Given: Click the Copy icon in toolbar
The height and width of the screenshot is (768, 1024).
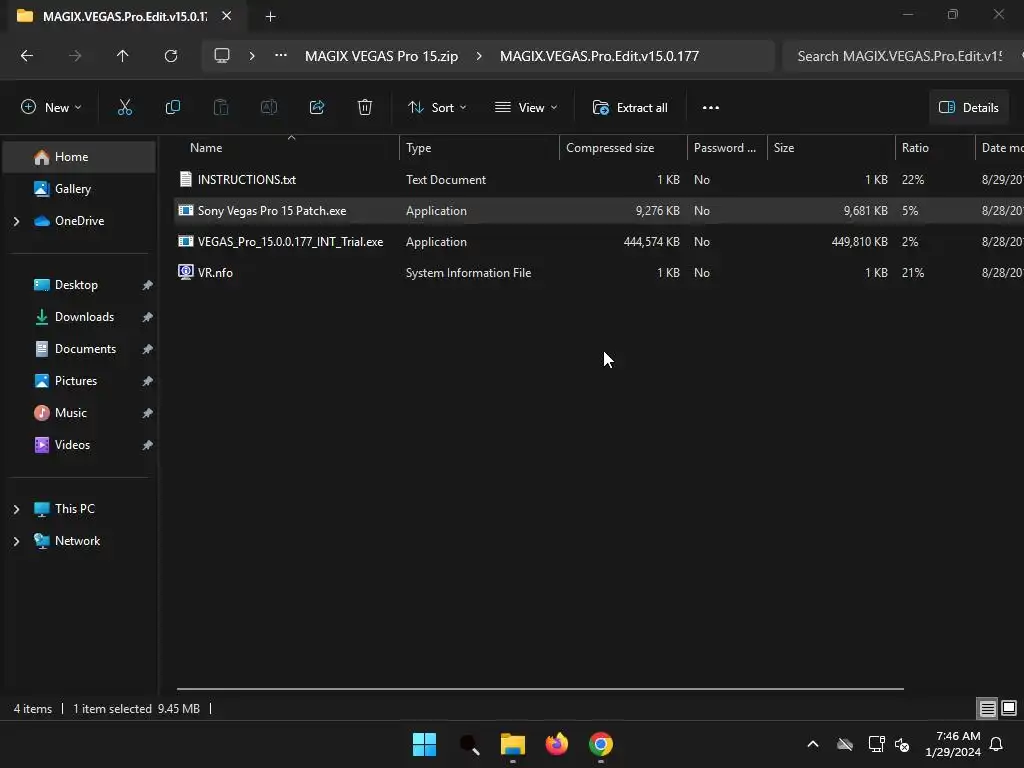Looking at the screenshot, I should click(x=172, y=108).
